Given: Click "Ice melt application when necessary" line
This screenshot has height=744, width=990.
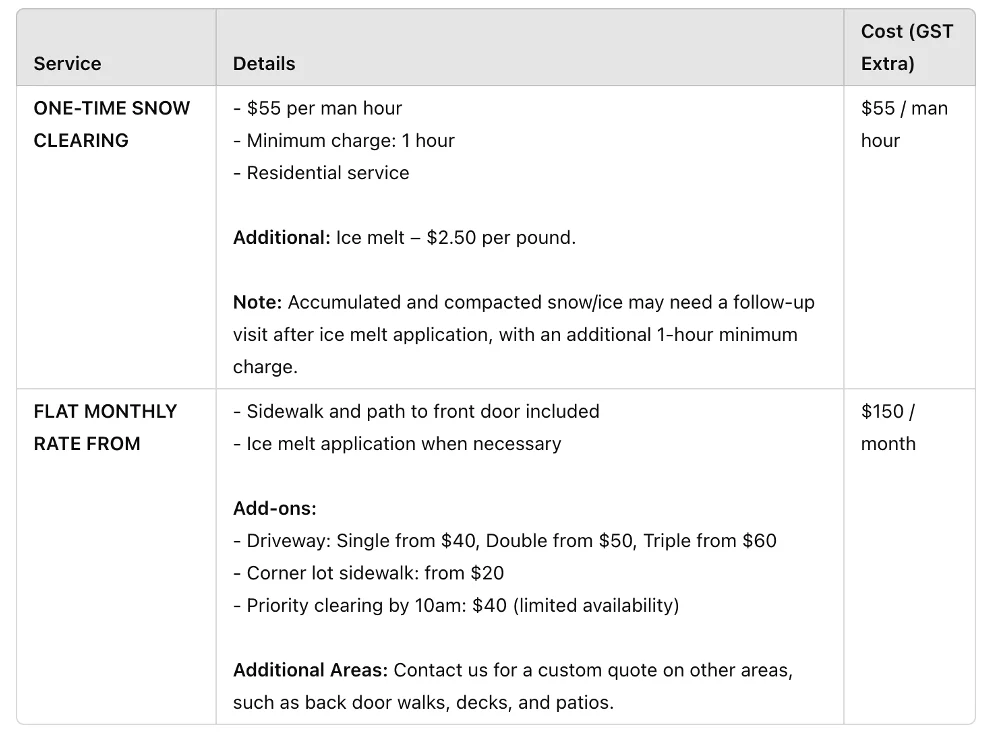Looking at the screenshot, I should [x=397, y=443].
